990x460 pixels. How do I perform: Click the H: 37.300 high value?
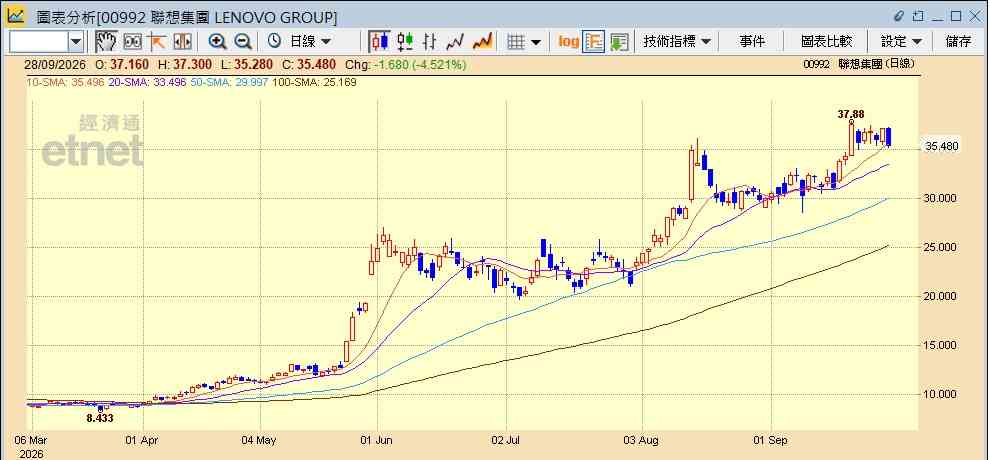(x=184, y=64)
